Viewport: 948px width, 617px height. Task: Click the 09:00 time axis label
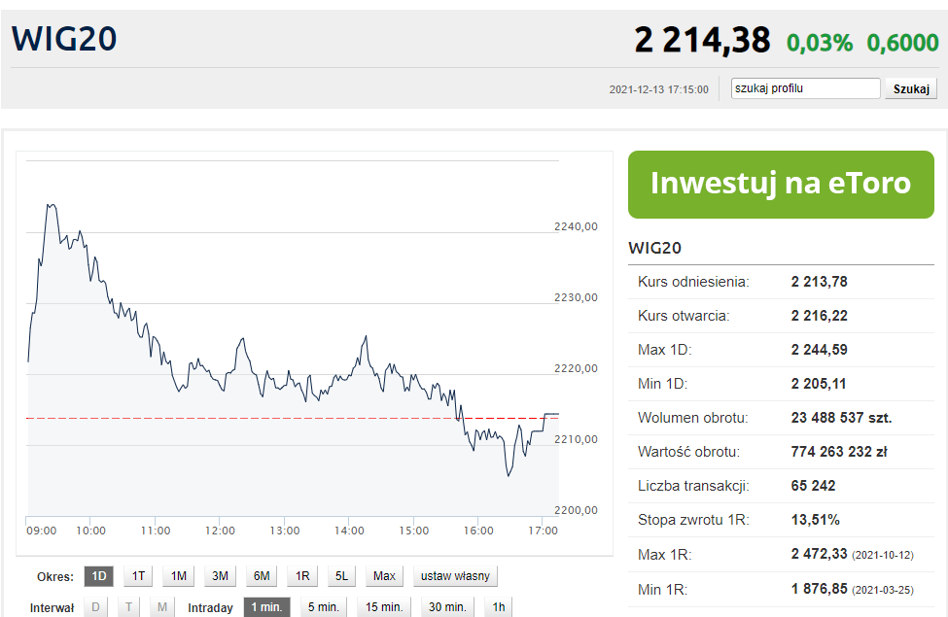41,531
